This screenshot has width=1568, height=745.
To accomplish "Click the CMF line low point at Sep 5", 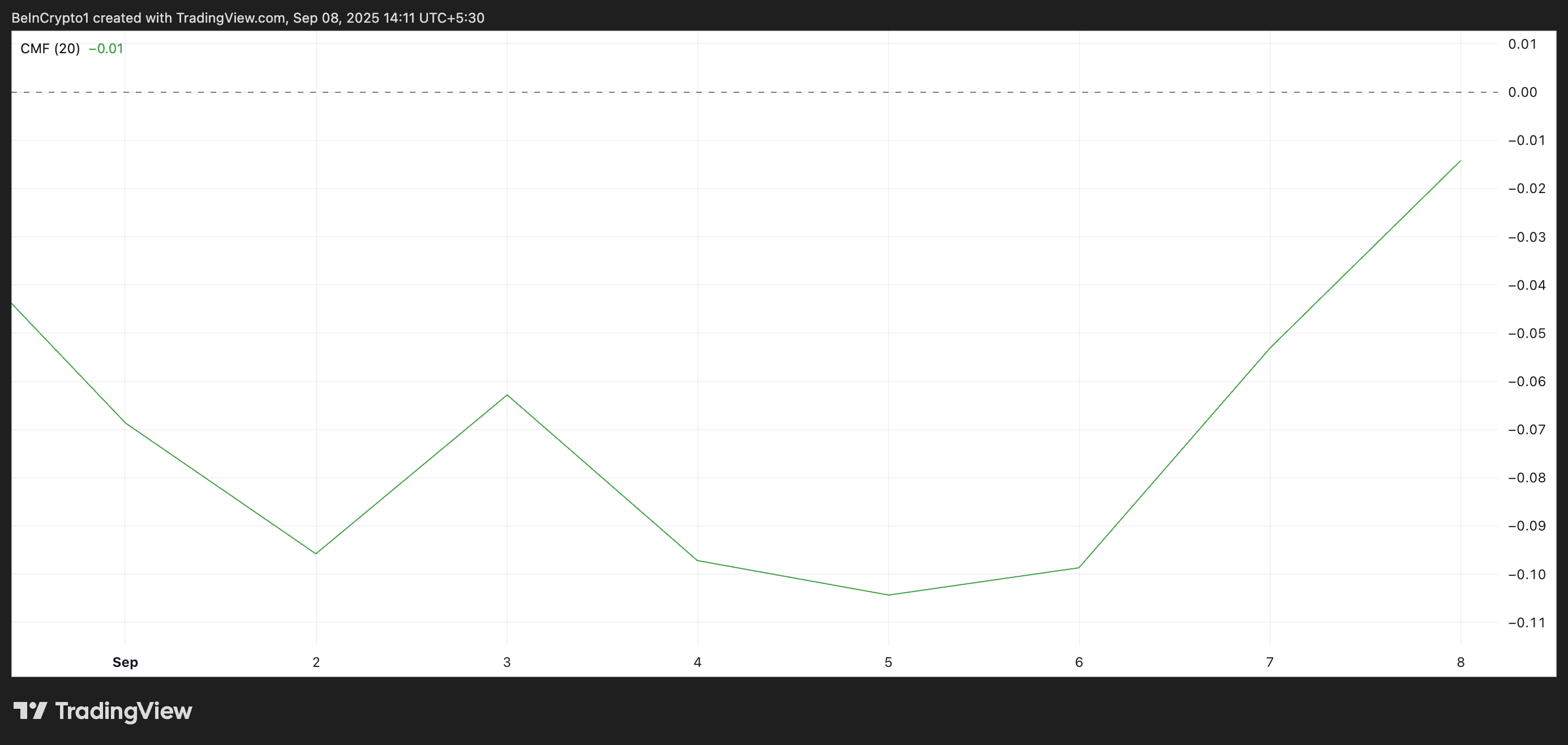I will pyautogui.click(x=888, y=594).
